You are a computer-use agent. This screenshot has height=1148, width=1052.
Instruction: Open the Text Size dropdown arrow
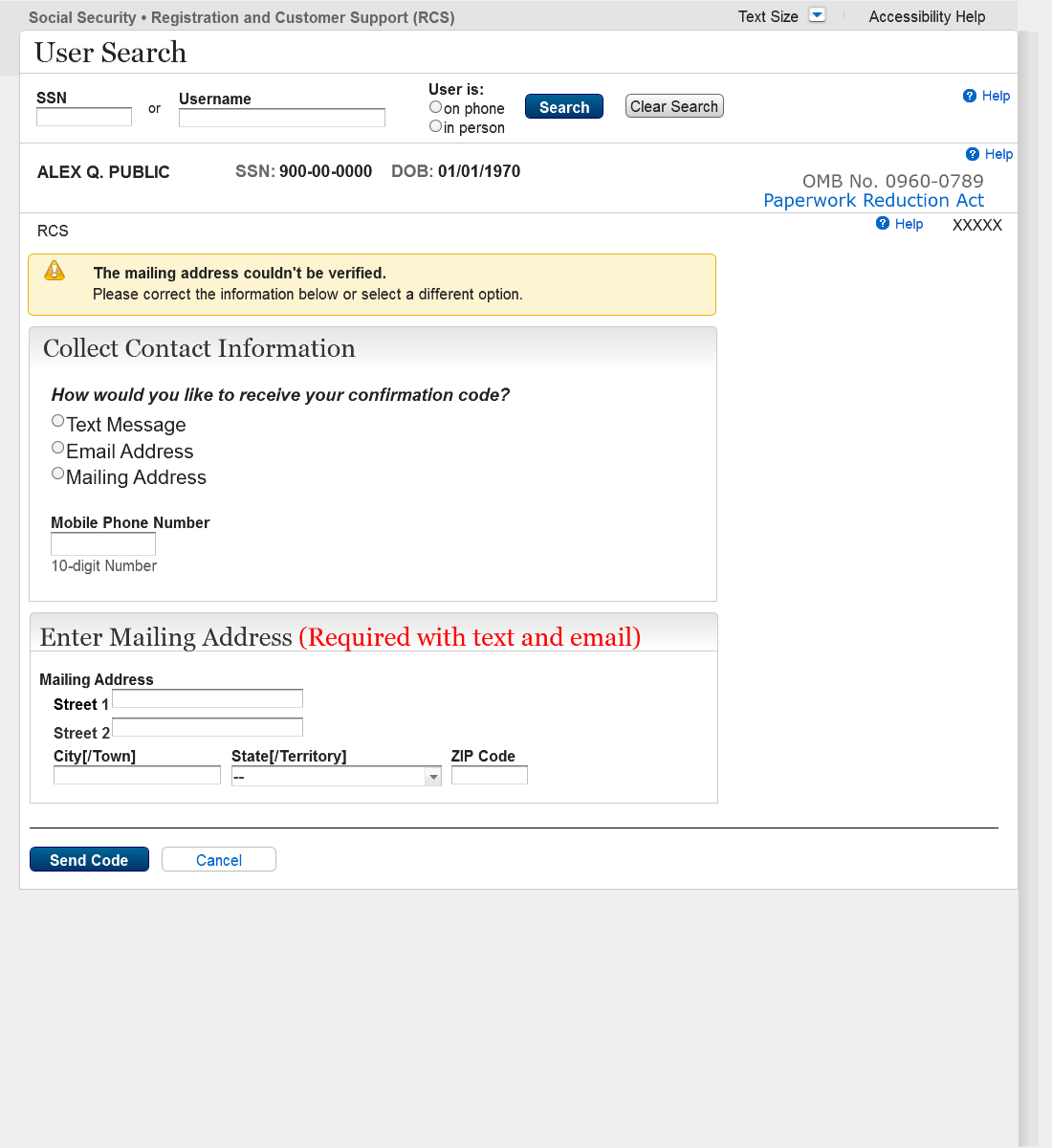coord(817,15)
